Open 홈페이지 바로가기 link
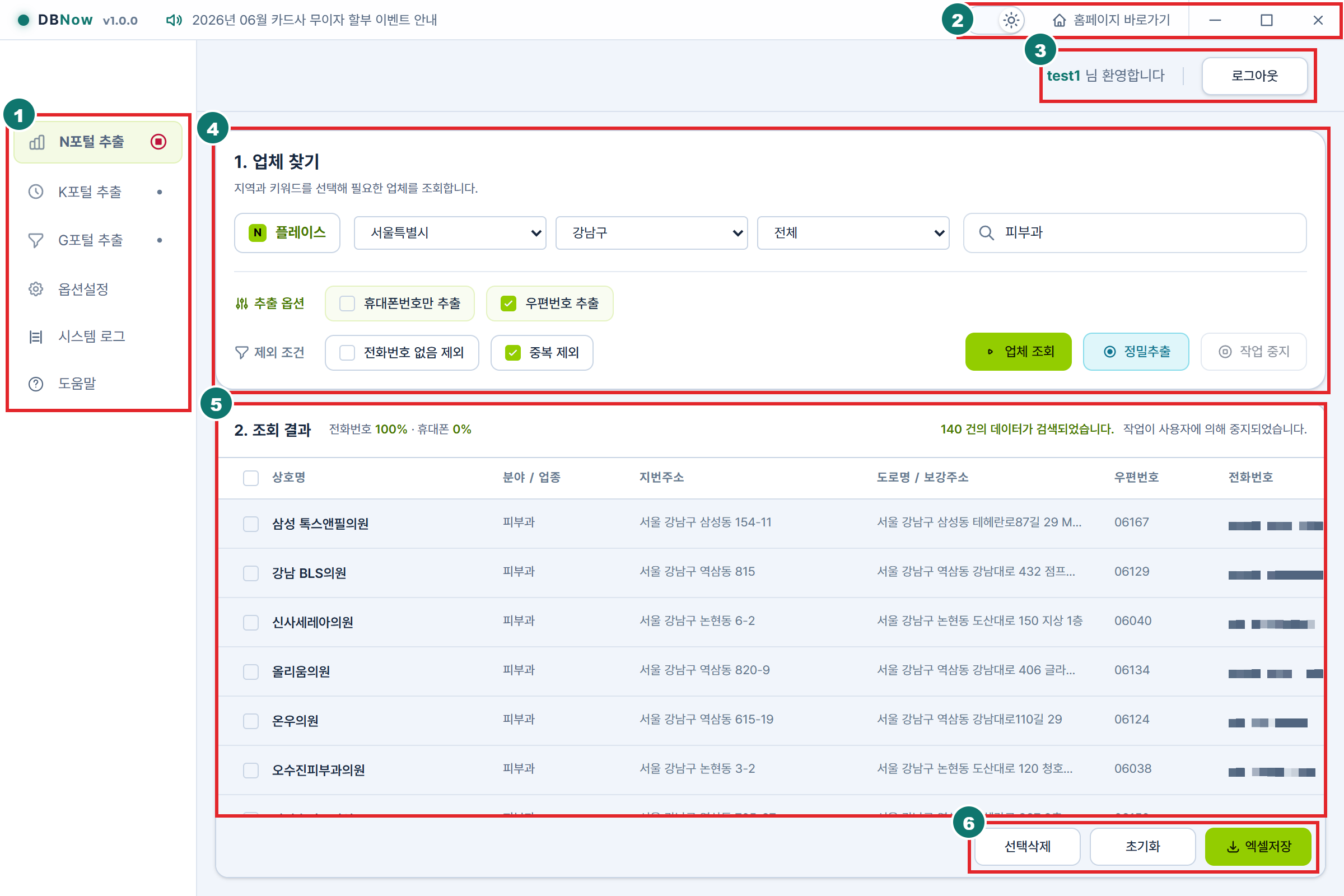Image resolution: width=1344 pixels, height=896 pixels. tap(1111, 20)
